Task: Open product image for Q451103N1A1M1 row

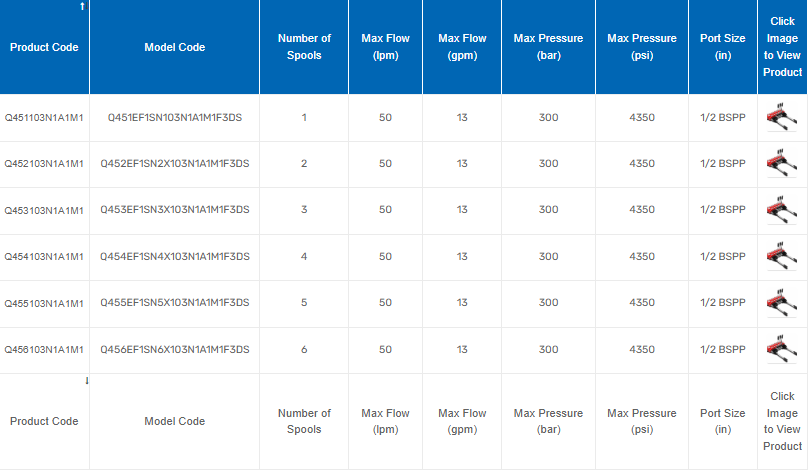Action: (x=782, y=117)
